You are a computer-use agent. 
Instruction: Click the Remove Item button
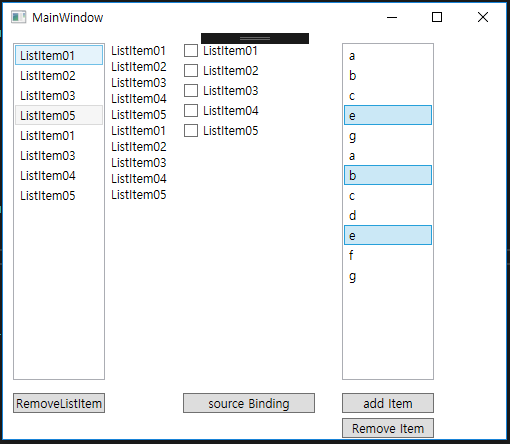[388, 428]
